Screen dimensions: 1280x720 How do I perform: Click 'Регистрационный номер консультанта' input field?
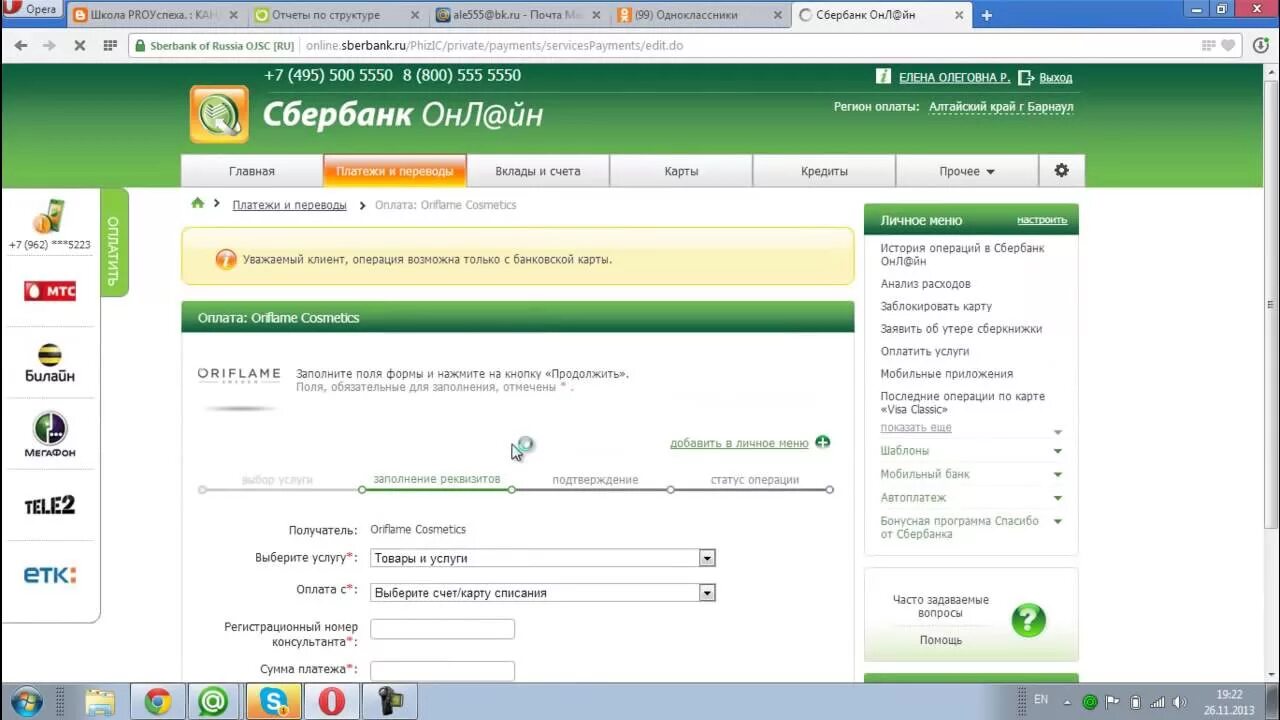click(x=442, y=629)
